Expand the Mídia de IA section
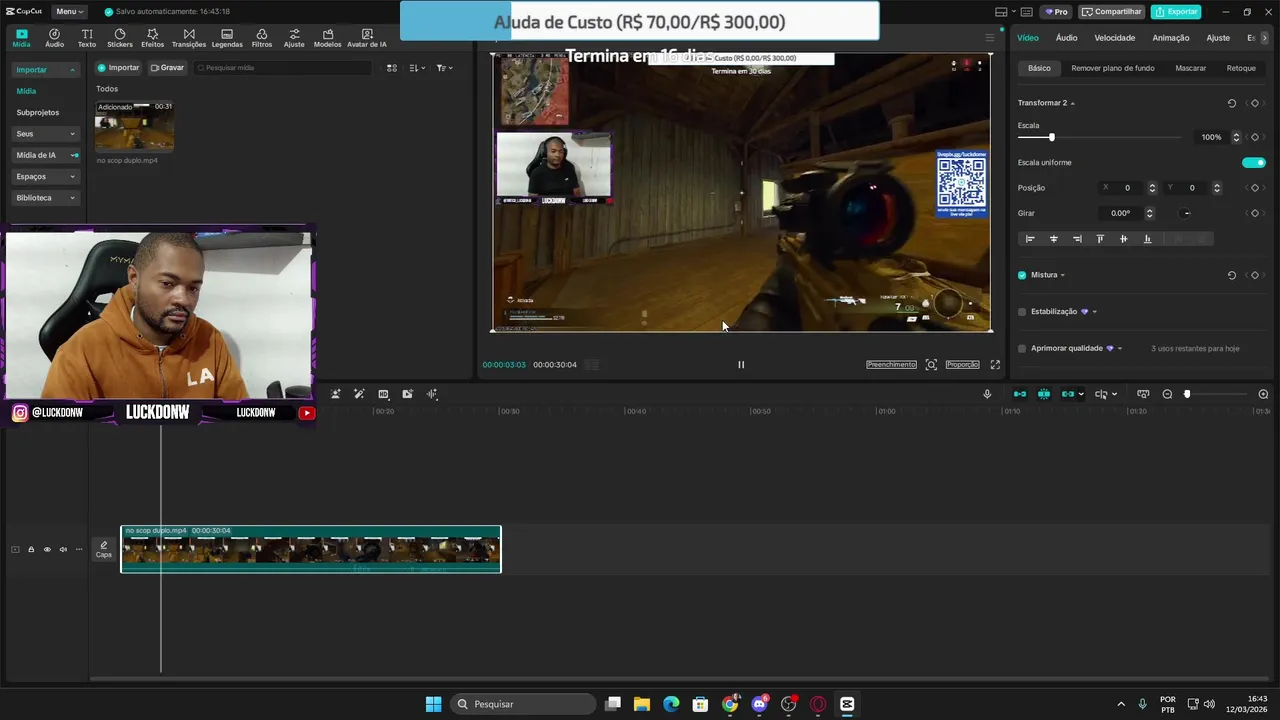 coord(45,155)
